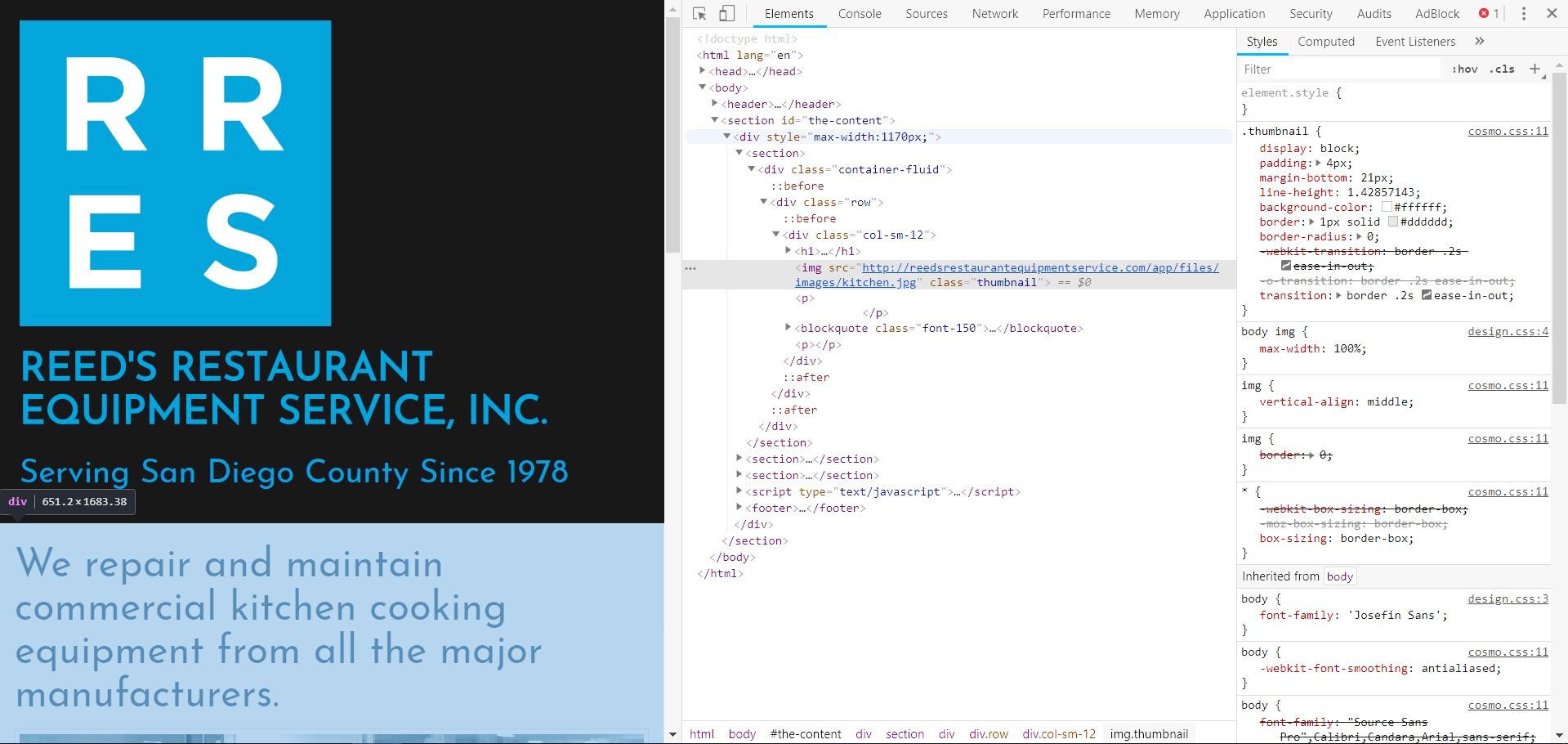Expand the script text/javascript node
Screen dimensions: 1568x744
tap(739, 491)
